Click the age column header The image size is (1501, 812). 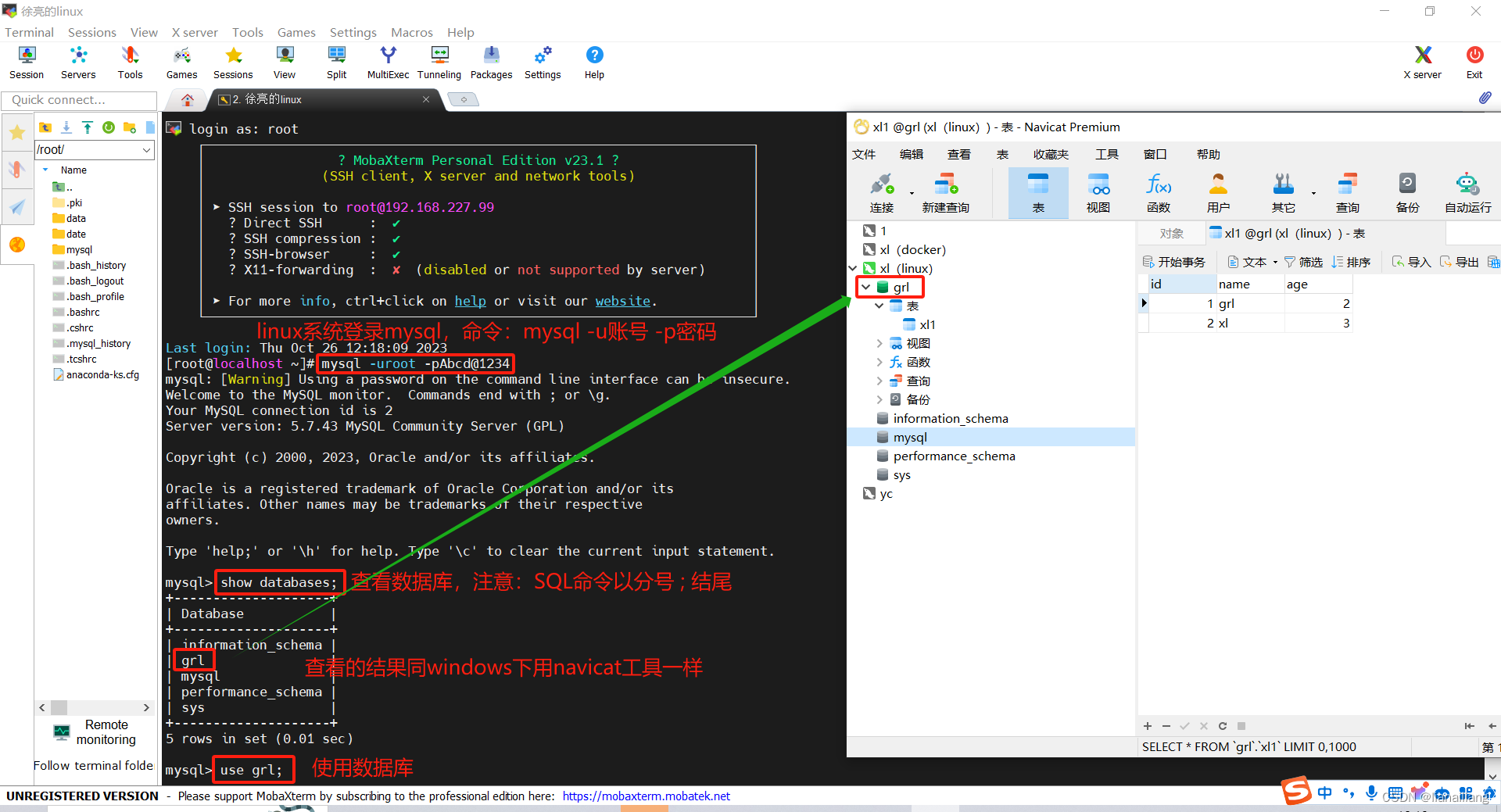pyautogui.click(x=1318, y=284)
